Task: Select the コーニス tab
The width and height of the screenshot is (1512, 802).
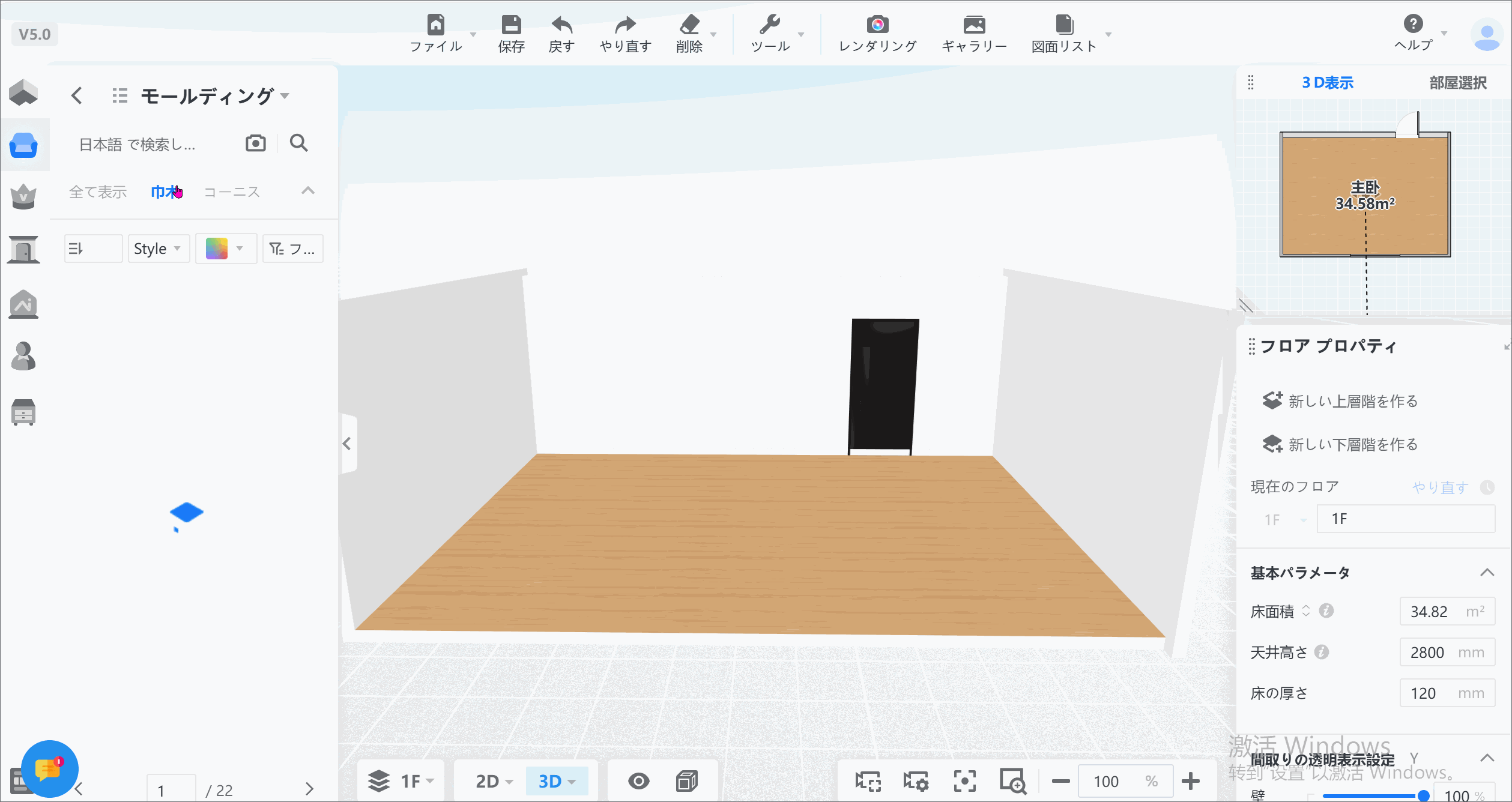Action: [232, 192]
